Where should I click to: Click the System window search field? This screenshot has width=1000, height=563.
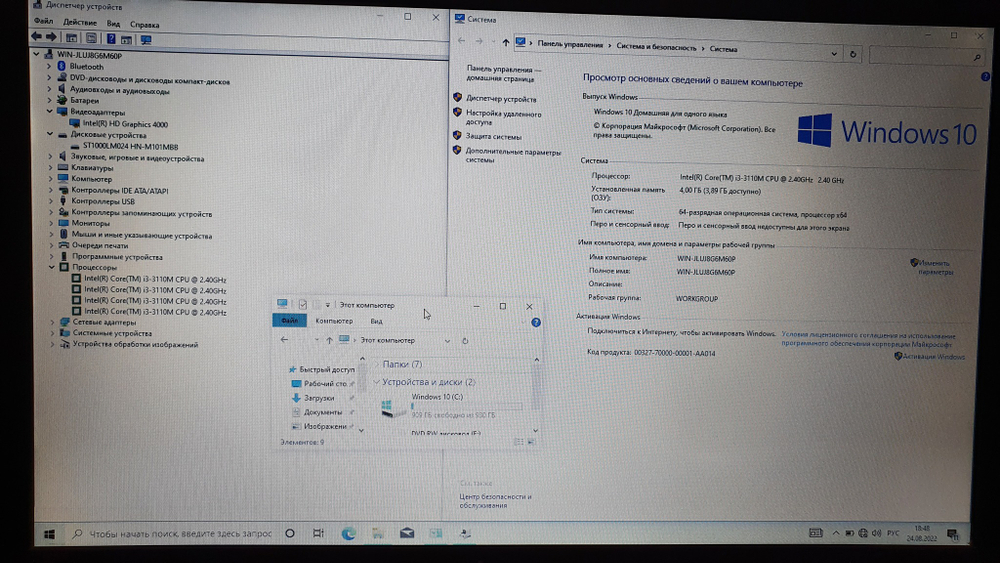tap(927, 57)
